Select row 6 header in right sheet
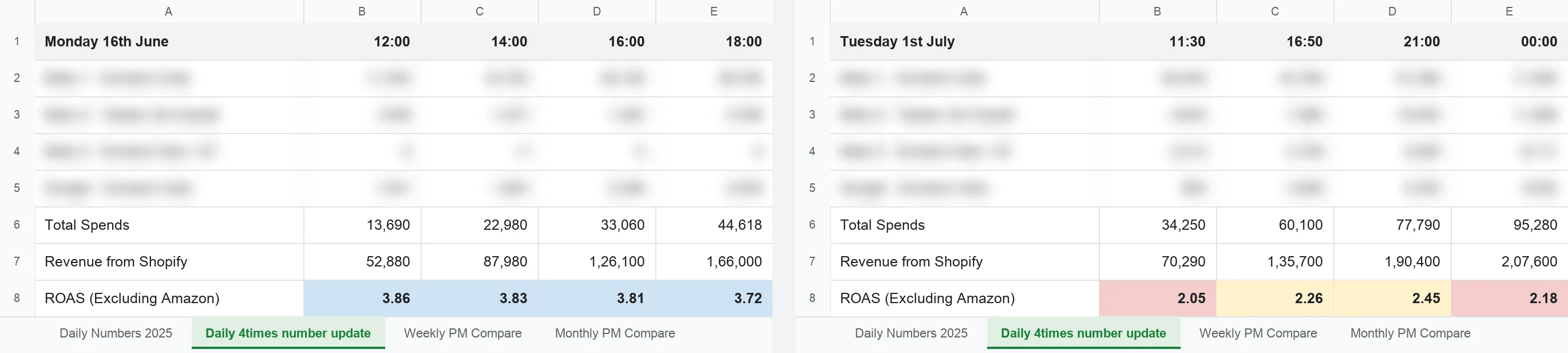This screenshot has height=353, width=1568. pos(812,225)
